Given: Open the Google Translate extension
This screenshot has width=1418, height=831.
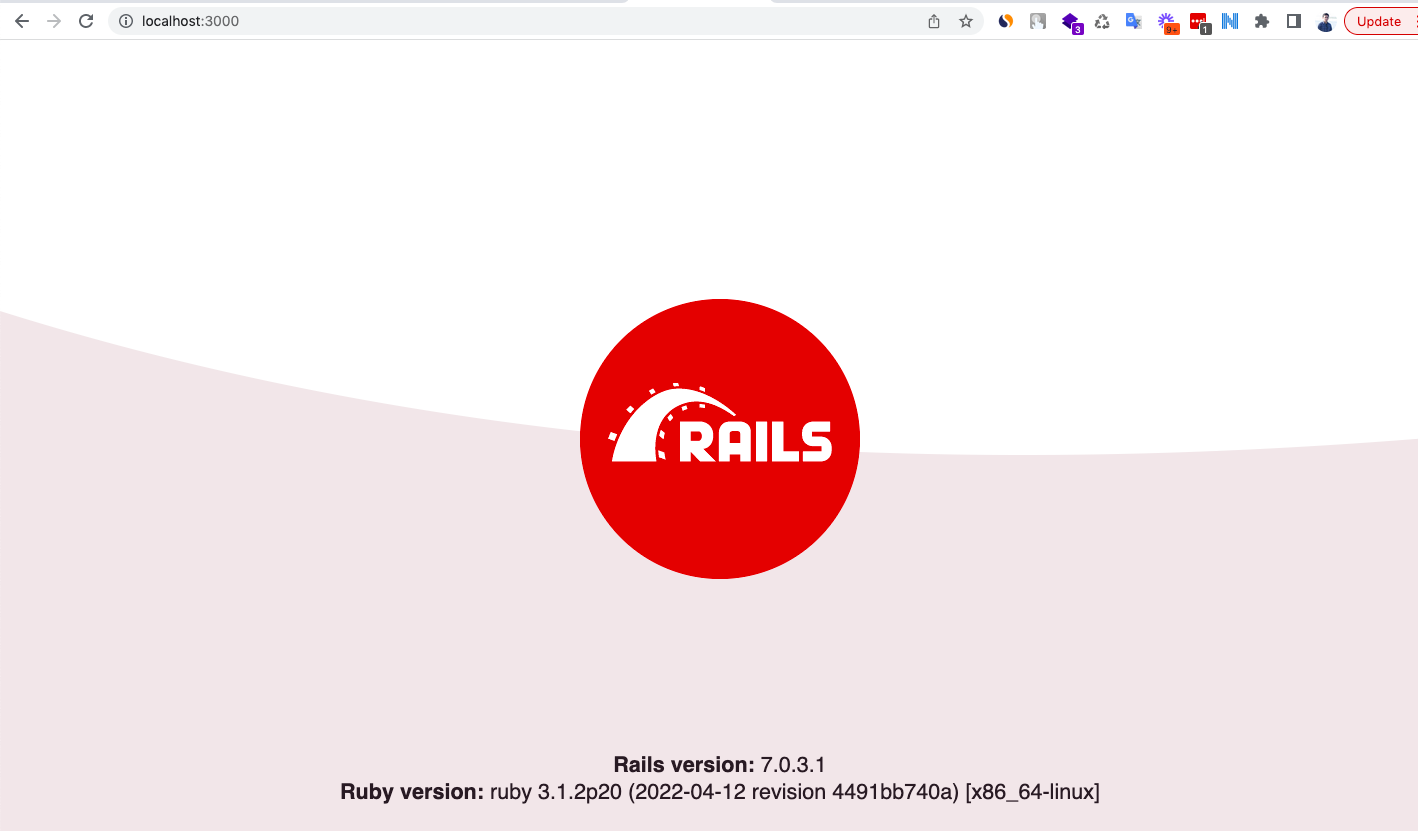Looking at the screenshot, I should pos(1134,21).
